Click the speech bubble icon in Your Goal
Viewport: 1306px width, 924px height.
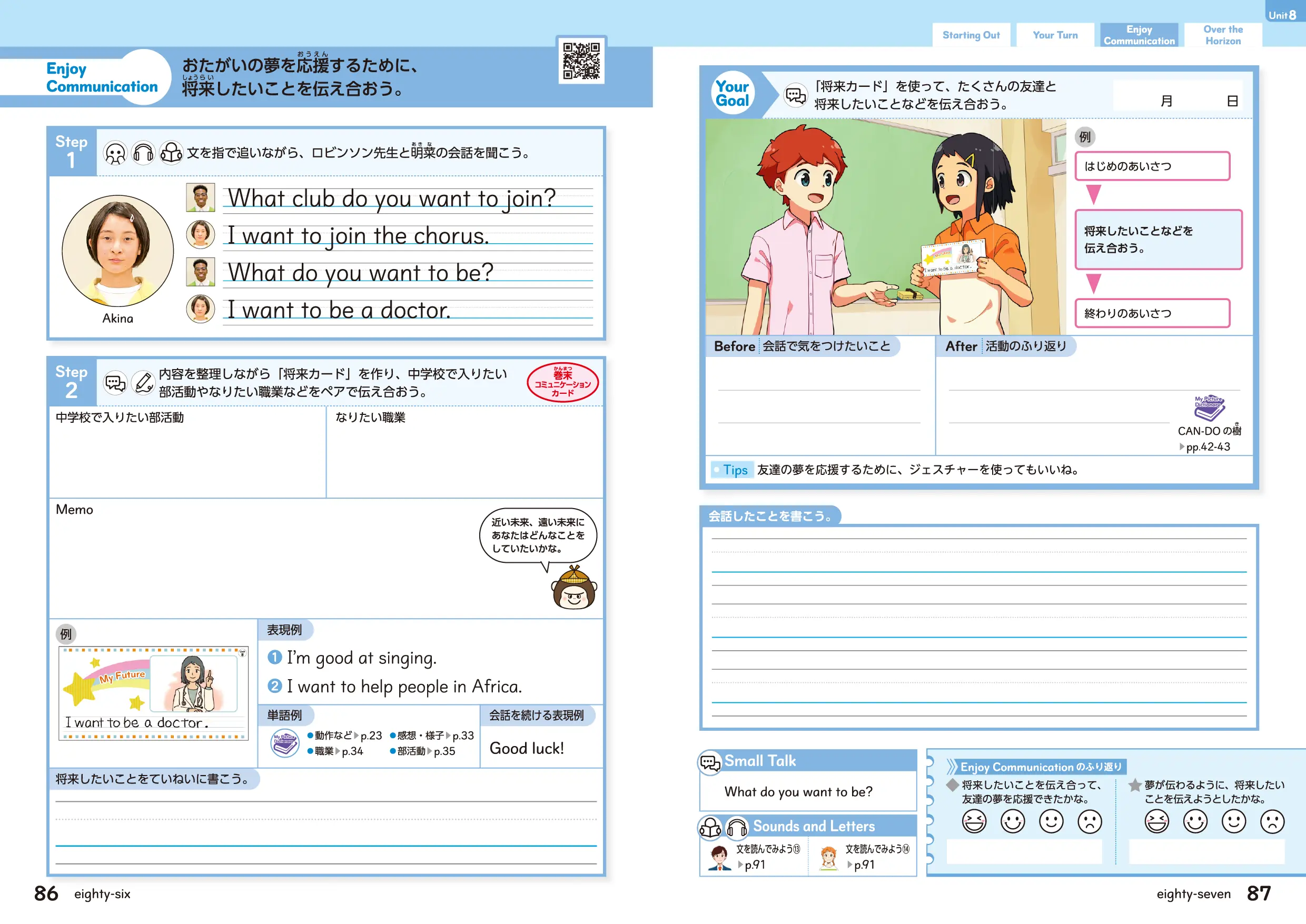pos(795,95)
